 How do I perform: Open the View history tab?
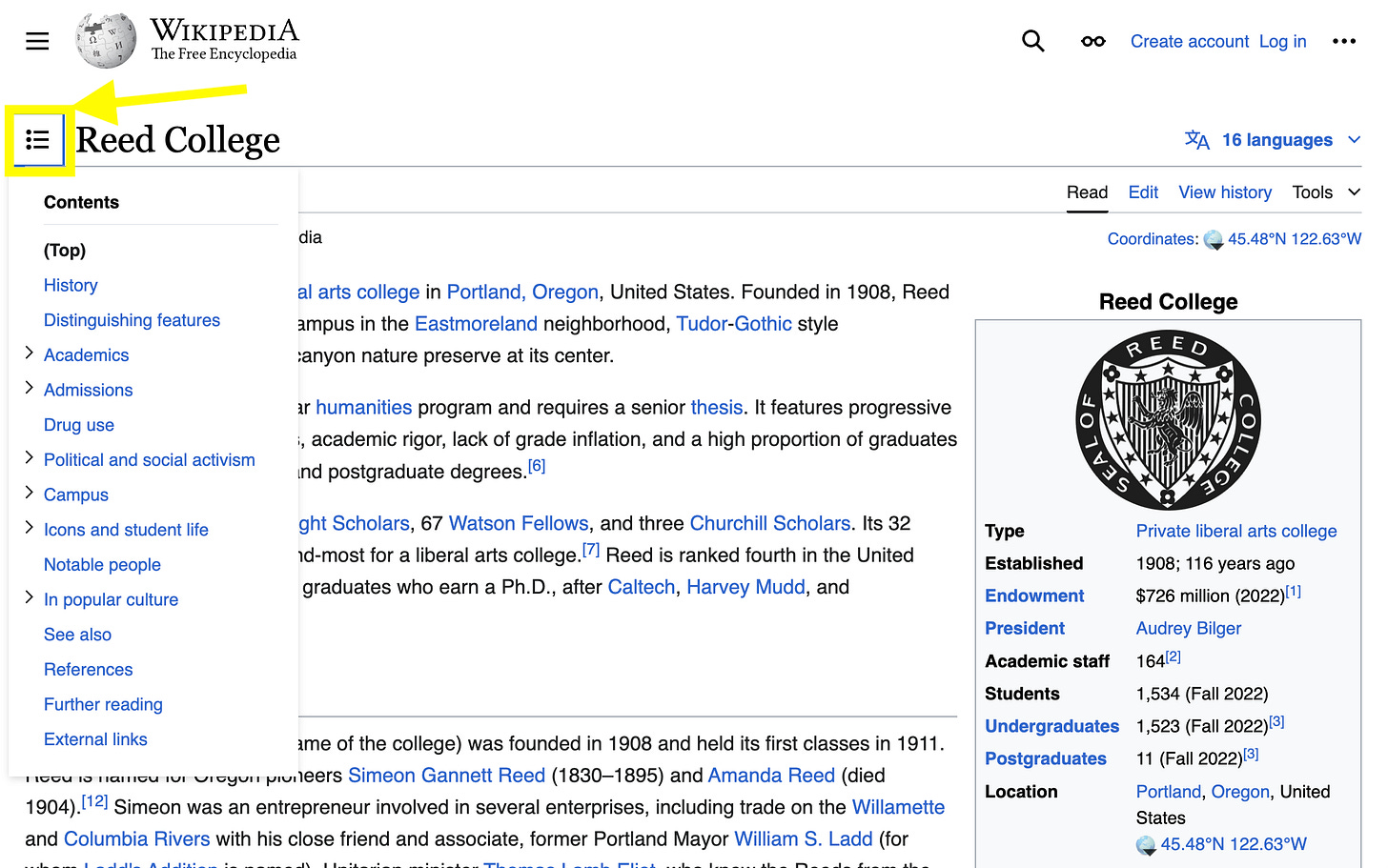(1225, 192)
